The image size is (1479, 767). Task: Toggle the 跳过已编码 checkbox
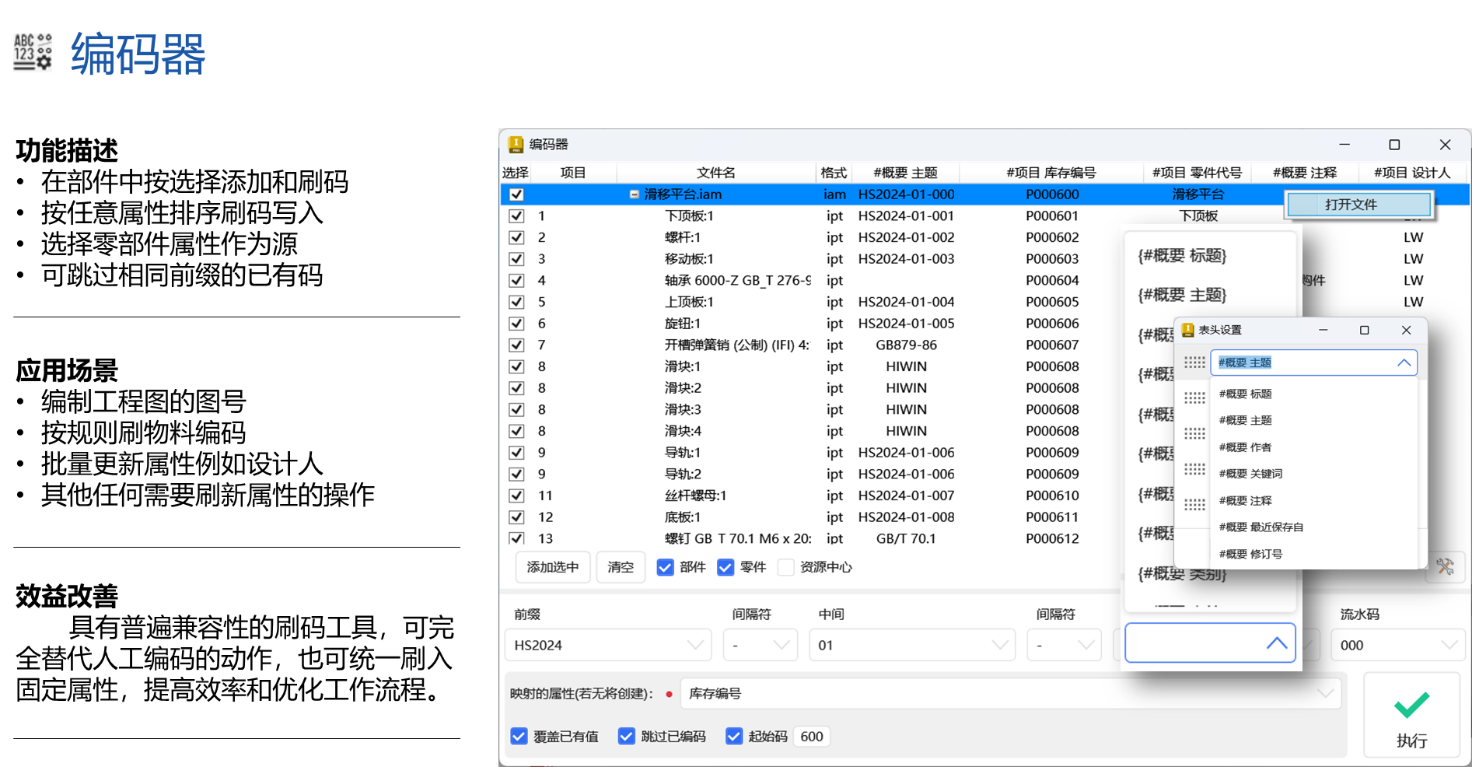[627, 736]
